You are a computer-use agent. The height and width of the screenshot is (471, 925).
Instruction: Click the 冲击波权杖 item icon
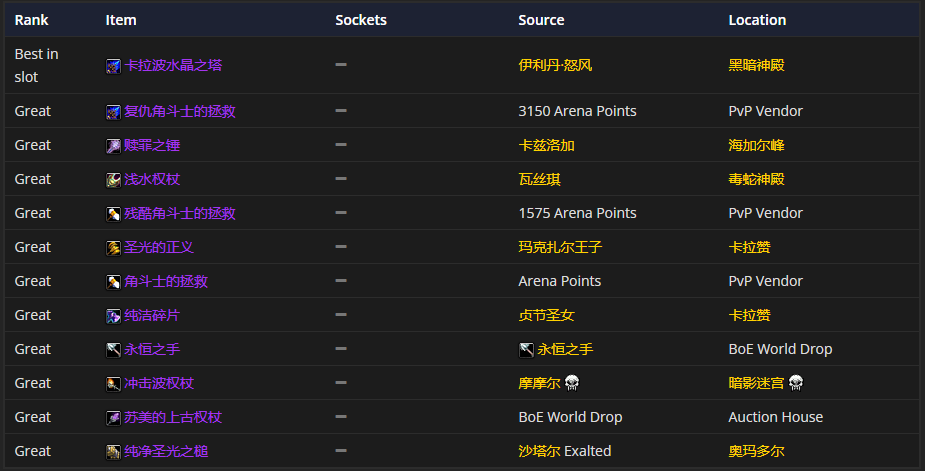click(x=114, y=384)
